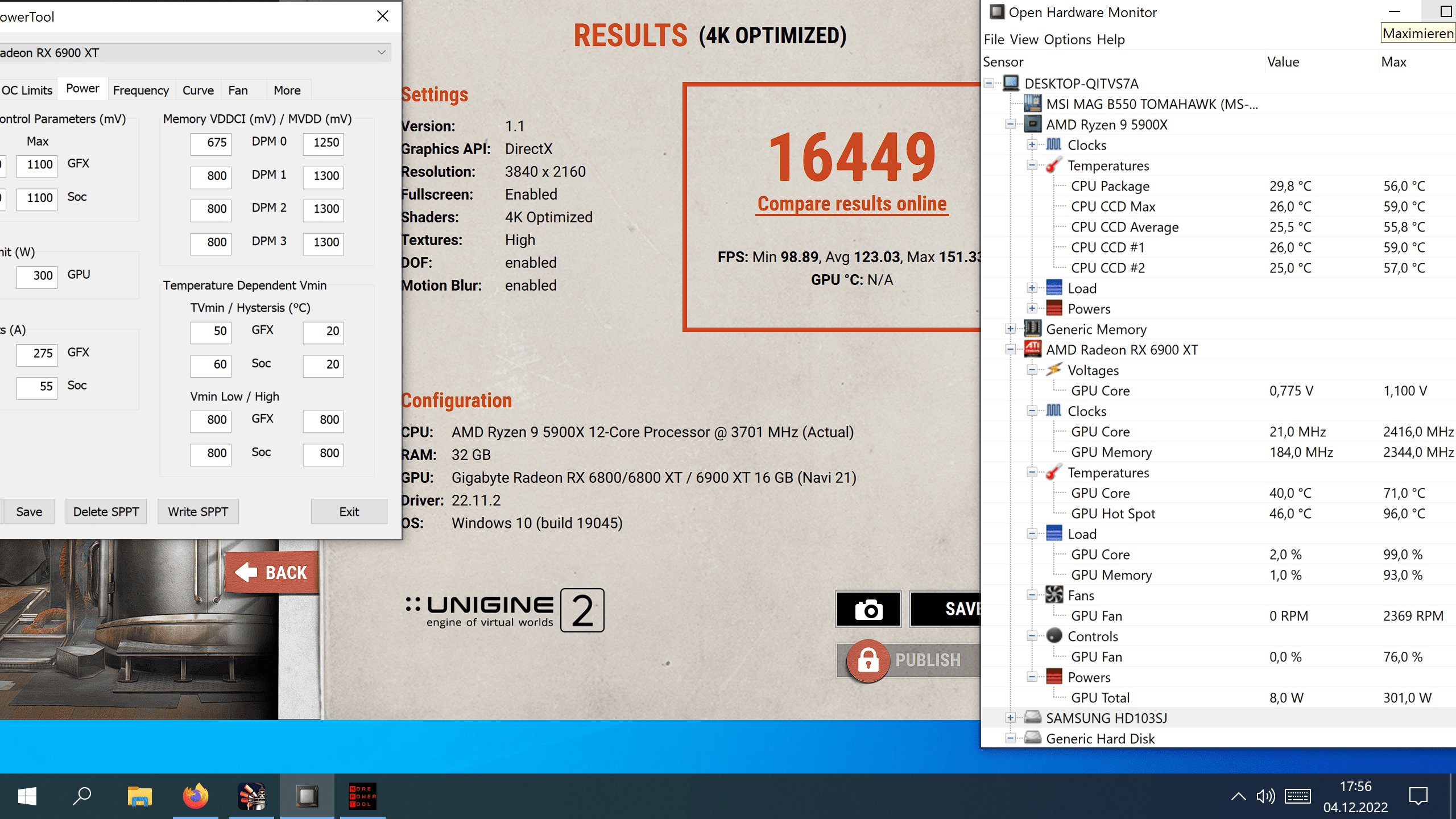The width and height of the screenshot is (1456, 819).
Task: Click the lock icon on Publish button
Action: pyautogui.click(x=868, y=660)
